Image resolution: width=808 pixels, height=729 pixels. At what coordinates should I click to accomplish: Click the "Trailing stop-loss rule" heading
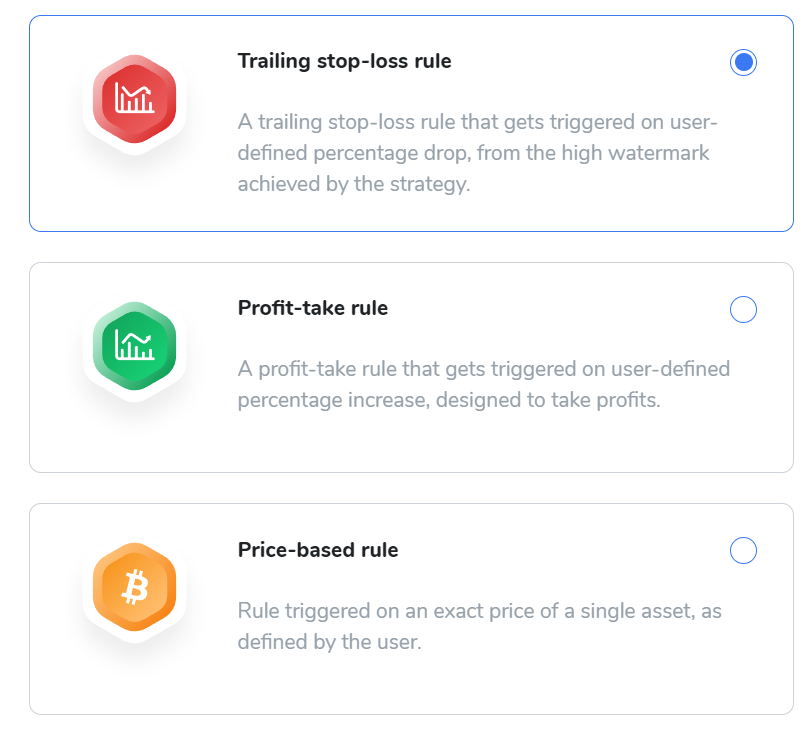(344, 61)
